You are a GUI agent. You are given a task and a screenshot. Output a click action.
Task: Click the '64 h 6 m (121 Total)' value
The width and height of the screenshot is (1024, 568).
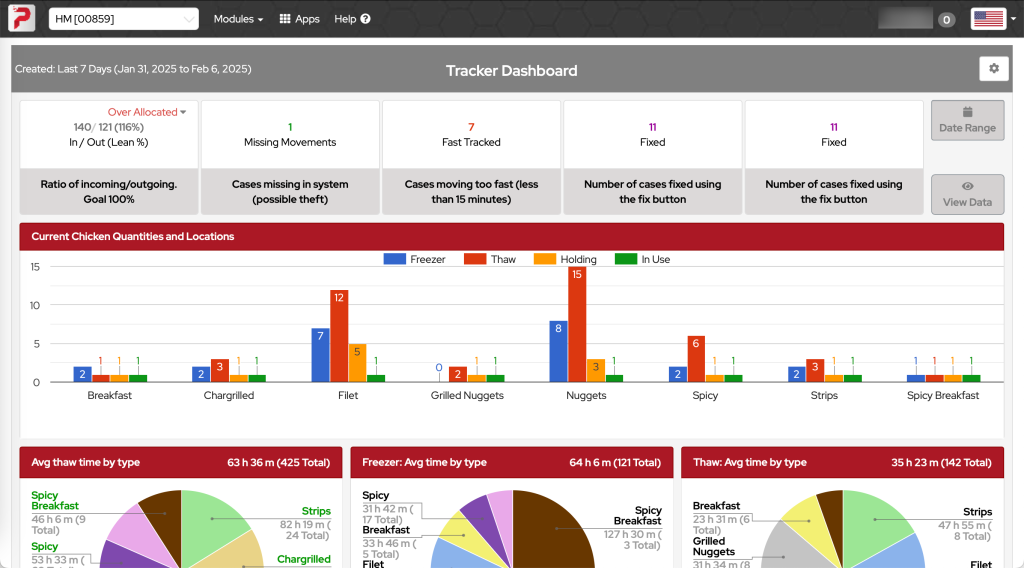coord(615,462)
